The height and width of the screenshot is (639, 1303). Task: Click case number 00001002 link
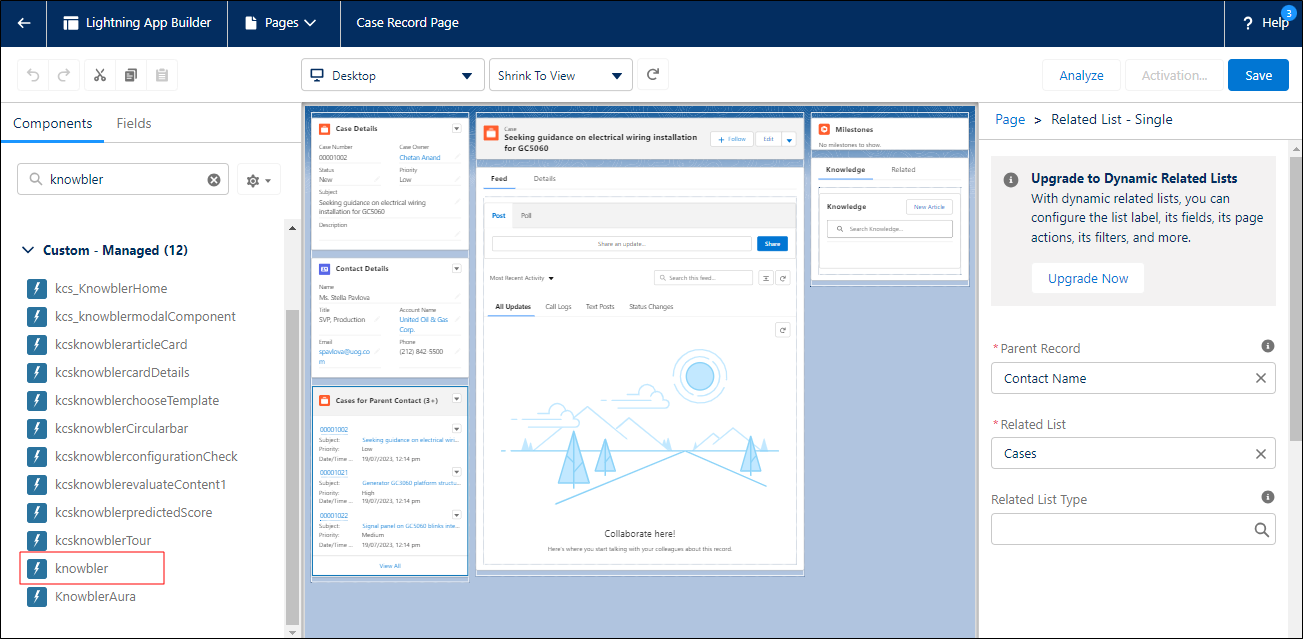pyautogui.click(x=334, y=430)
